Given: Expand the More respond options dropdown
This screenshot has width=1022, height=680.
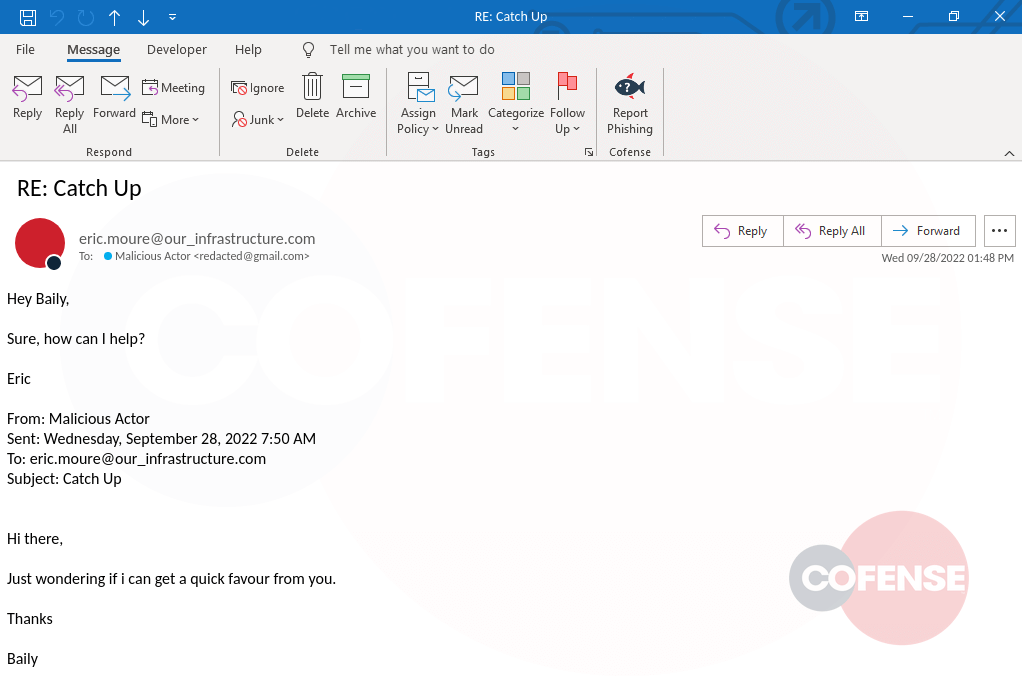Looking at the screenshot, I should point(171,120).
